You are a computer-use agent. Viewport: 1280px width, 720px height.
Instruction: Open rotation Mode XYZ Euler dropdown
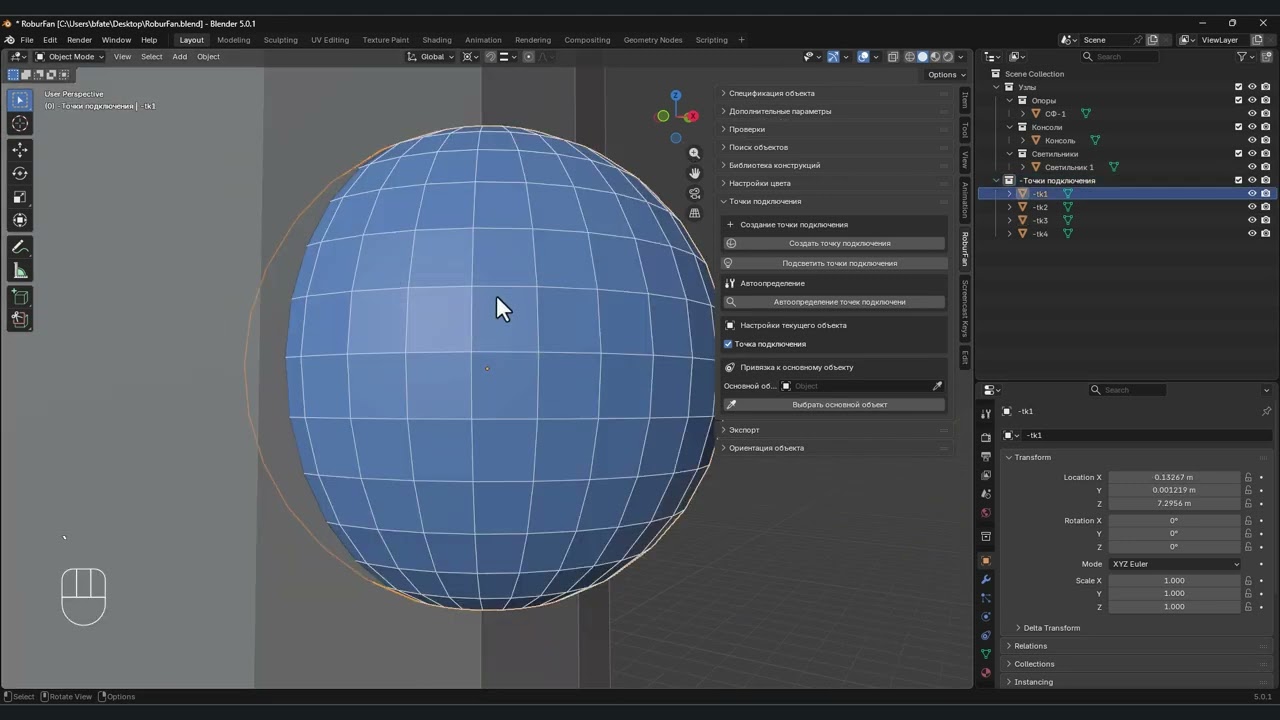click(1176, 564)
